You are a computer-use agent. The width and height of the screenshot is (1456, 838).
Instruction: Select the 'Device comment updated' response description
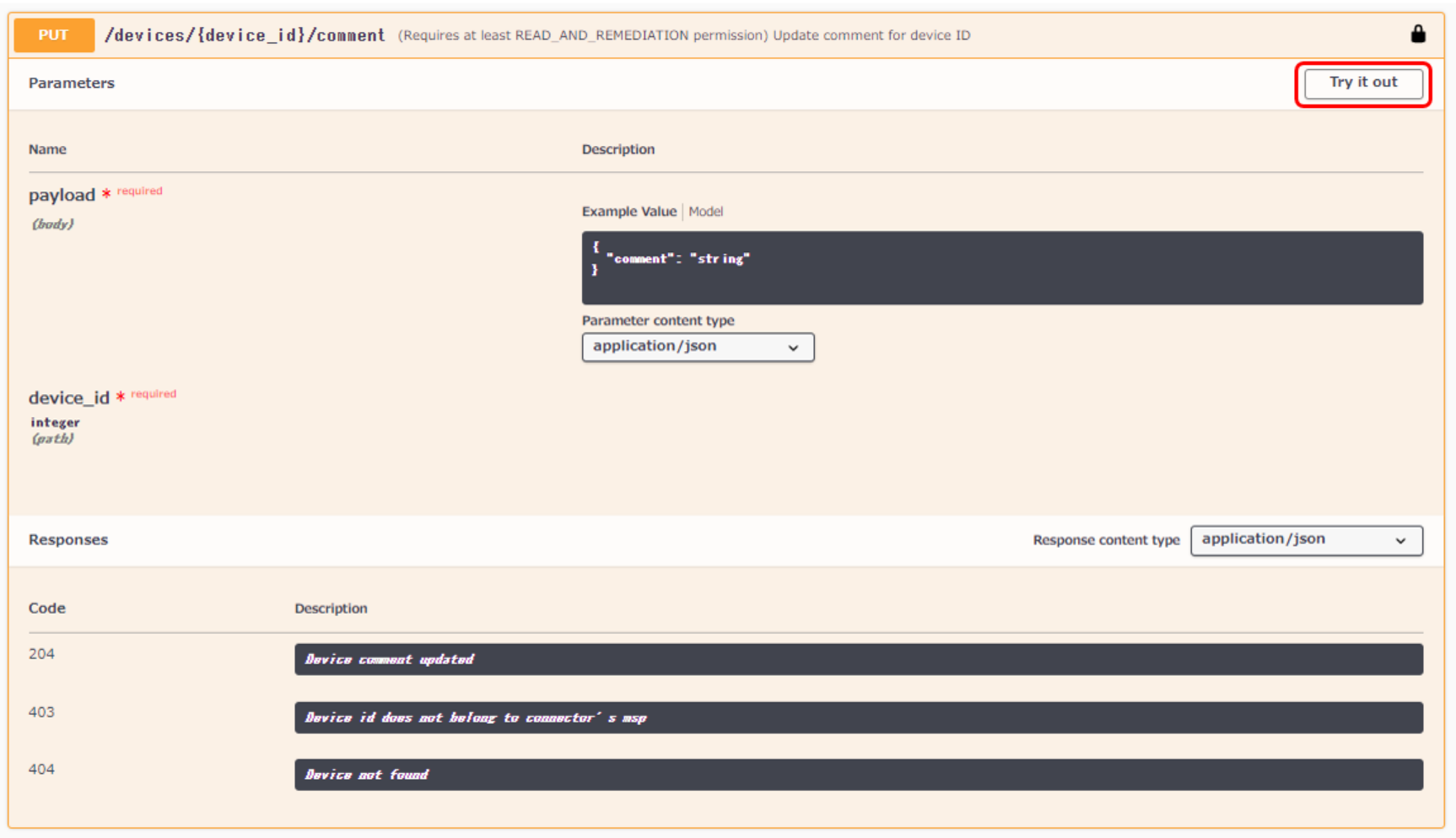(389, 660)
